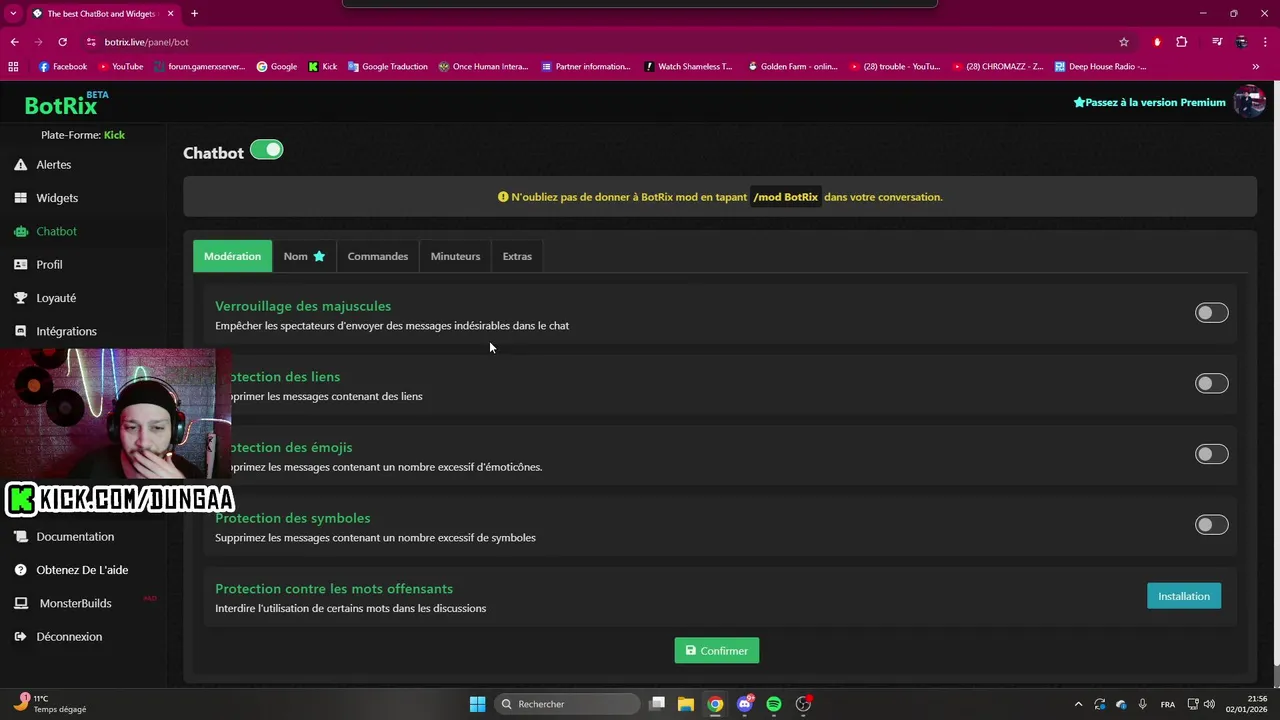Image resolution: width=1280 pixels, height=720 pixels.
Task: Open File Explorer from the taskbar
Action: pyautogui.click(x=686, y=704)
